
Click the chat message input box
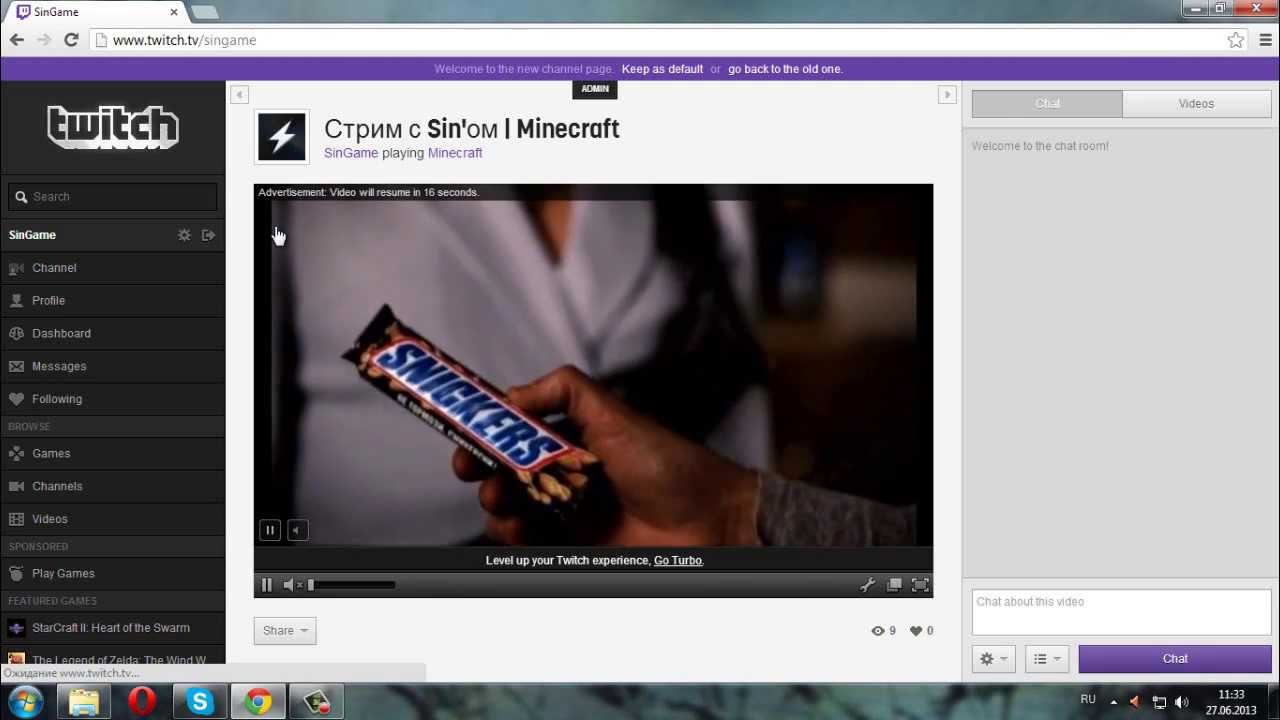[1121, 612]
